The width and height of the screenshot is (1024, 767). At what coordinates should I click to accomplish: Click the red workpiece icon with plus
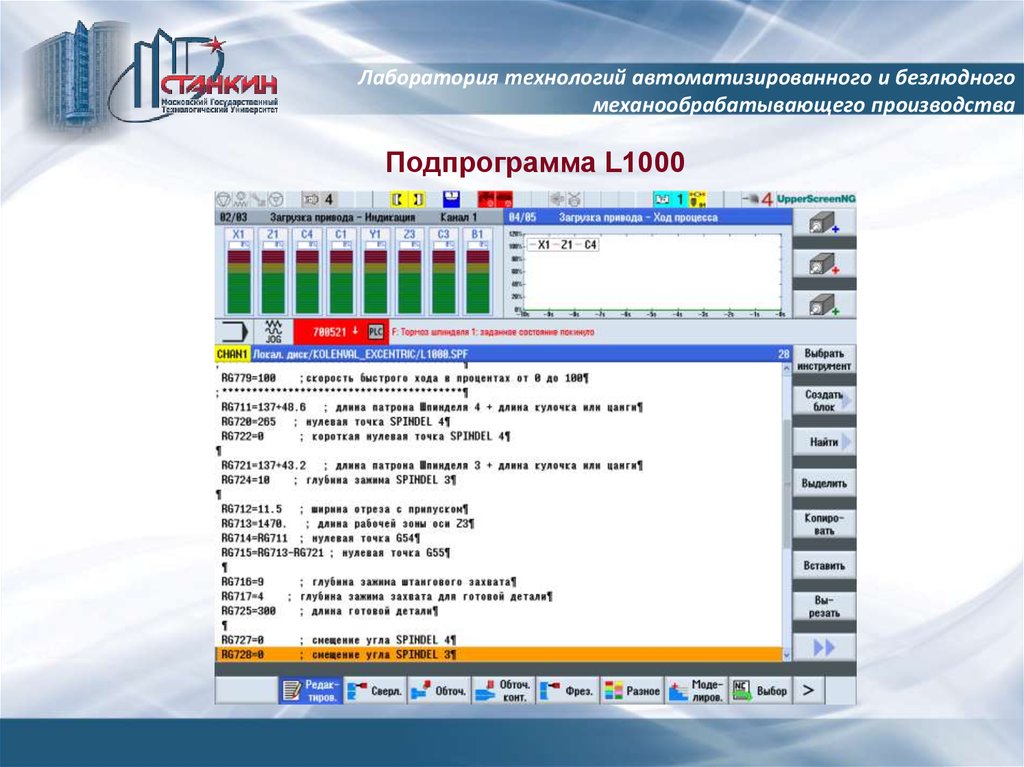824,264
